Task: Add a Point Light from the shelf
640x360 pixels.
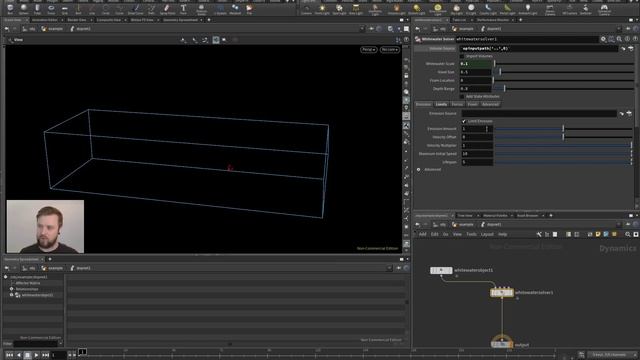Action: 322,9
